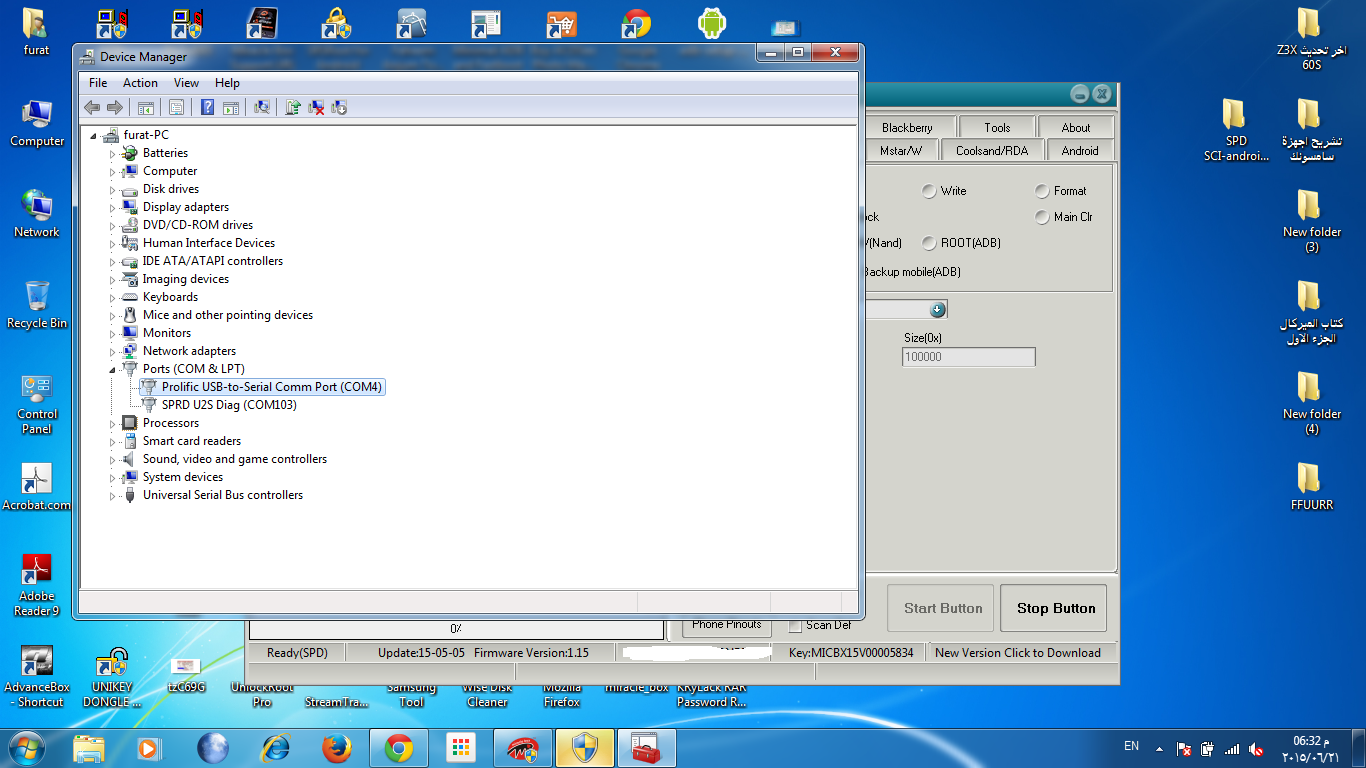Click the Start Button in Miracle Box
1366x768 pixels.
tap(941, 608)
